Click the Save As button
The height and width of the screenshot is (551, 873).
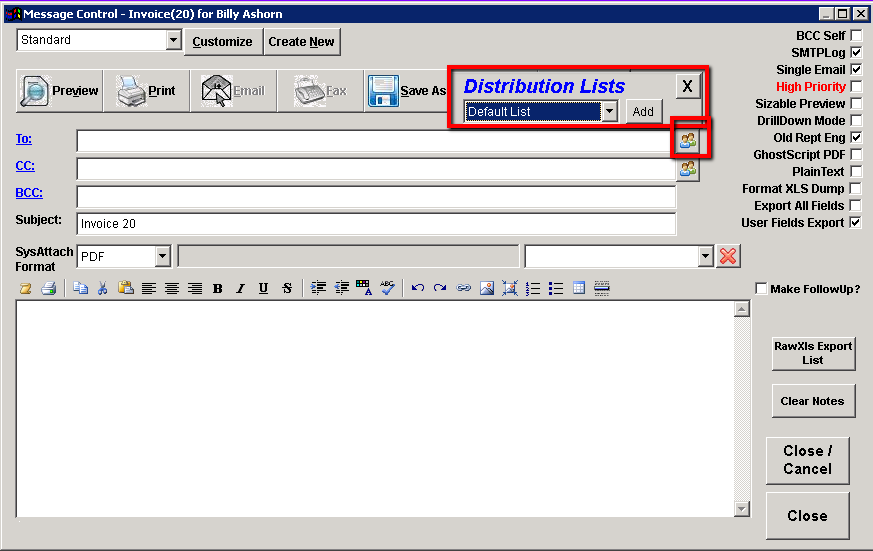point(408,91)
